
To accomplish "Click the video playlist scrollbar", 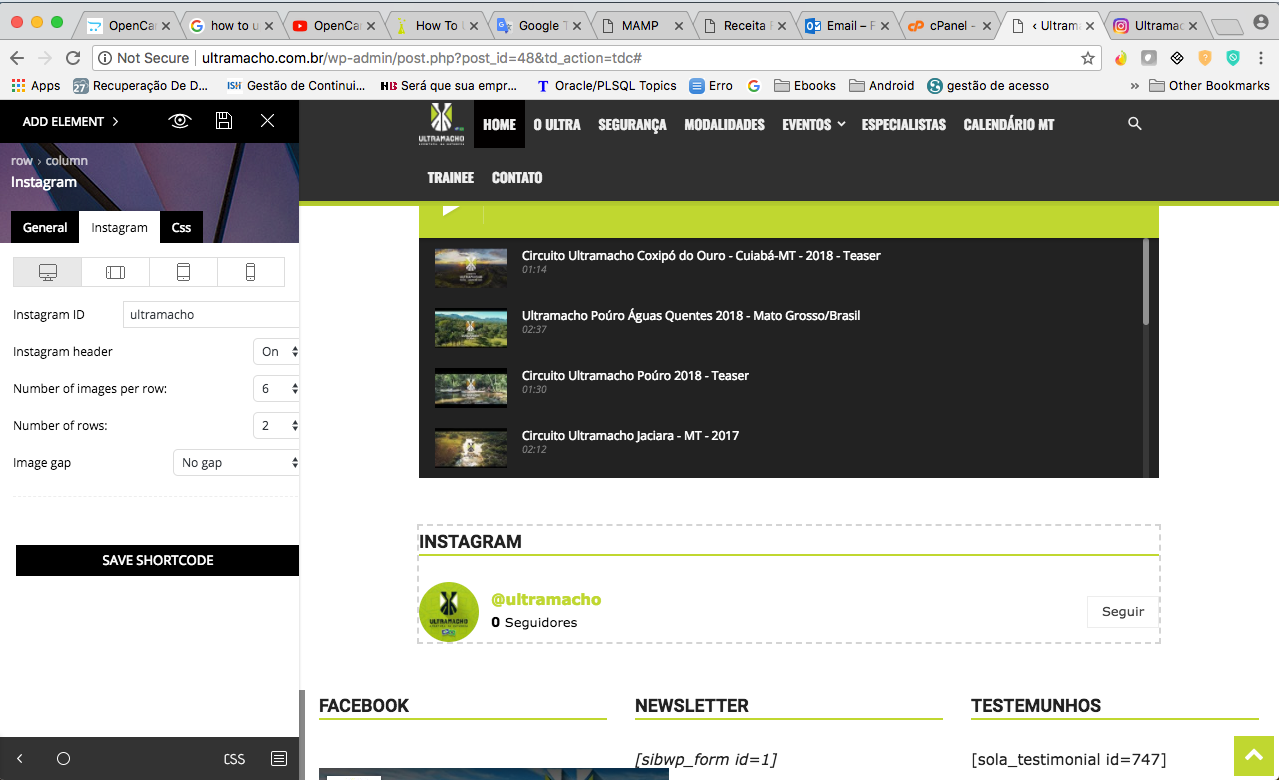I will pyautogui.click(x=1146, y=282).
